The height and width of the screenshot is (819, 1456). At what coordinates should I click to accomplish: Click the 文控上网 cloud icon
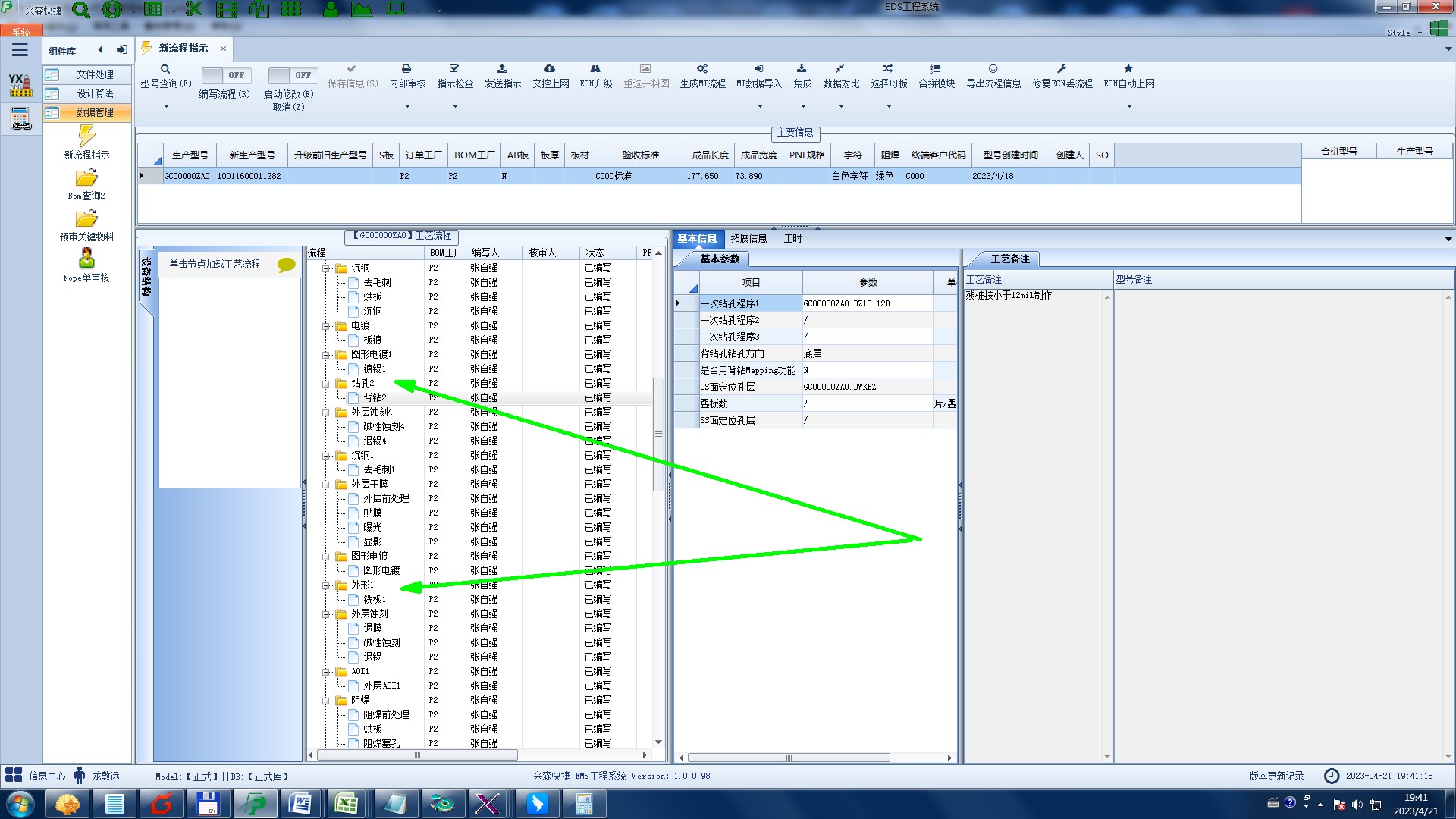click(550, 69)
